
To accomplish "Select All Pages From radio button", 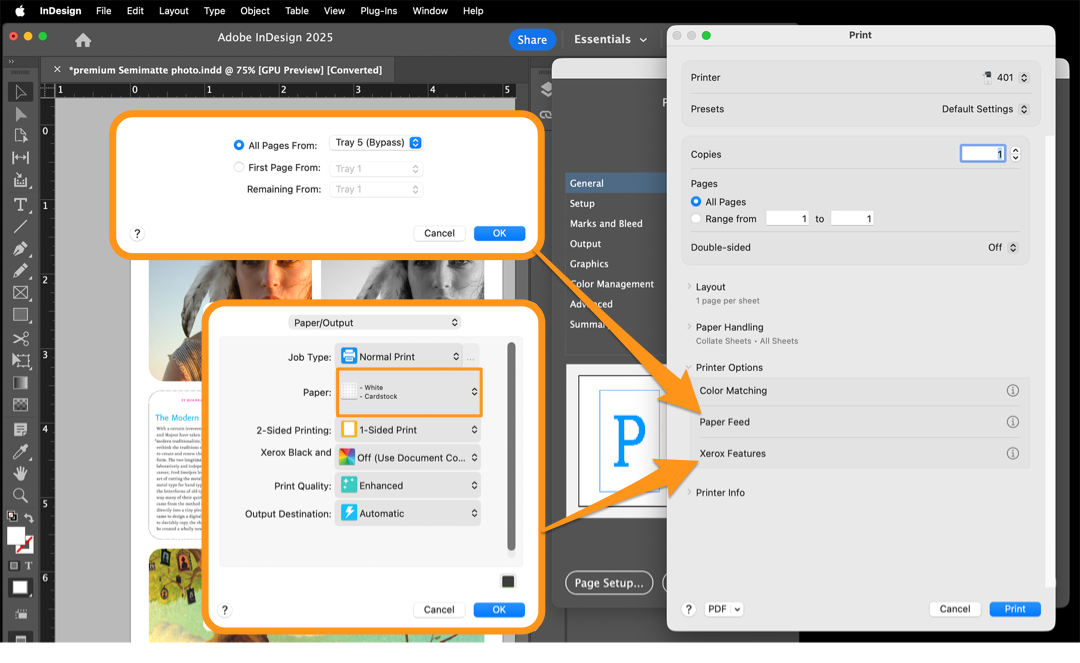I will coord(238,145).
